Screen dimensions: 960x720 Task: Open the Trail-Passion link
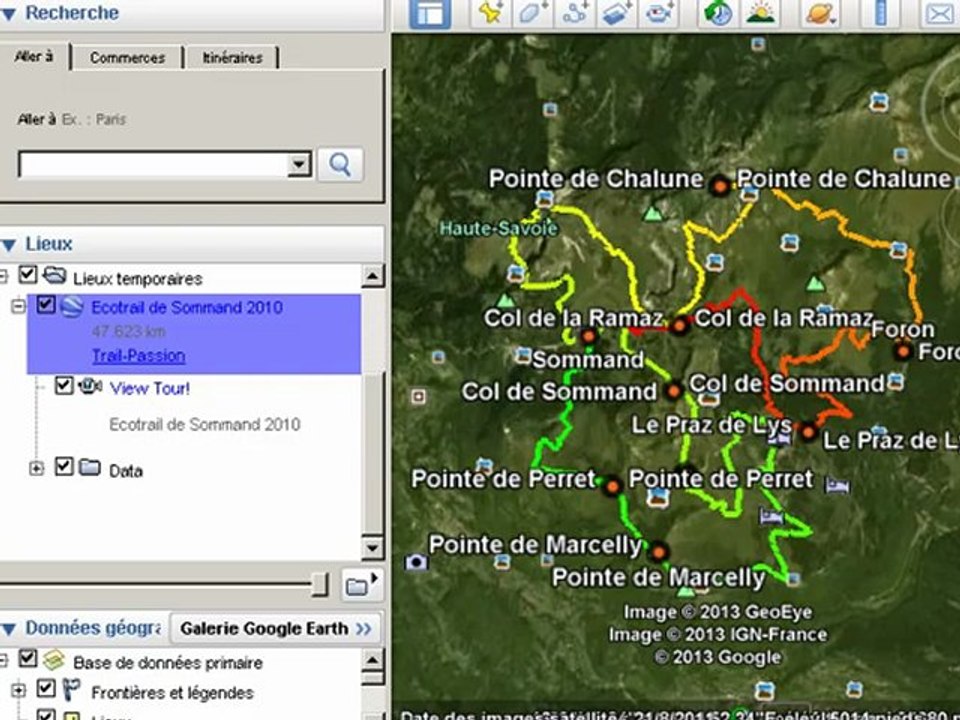coord(138,356)
